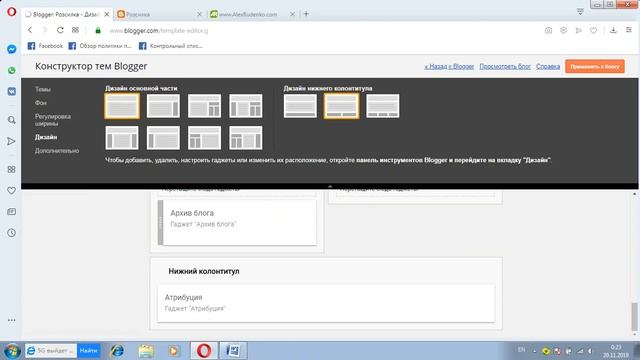Collapse the designer panel arrow
Viewport: 640px width, 360px height.
click(x=330, y=186)
